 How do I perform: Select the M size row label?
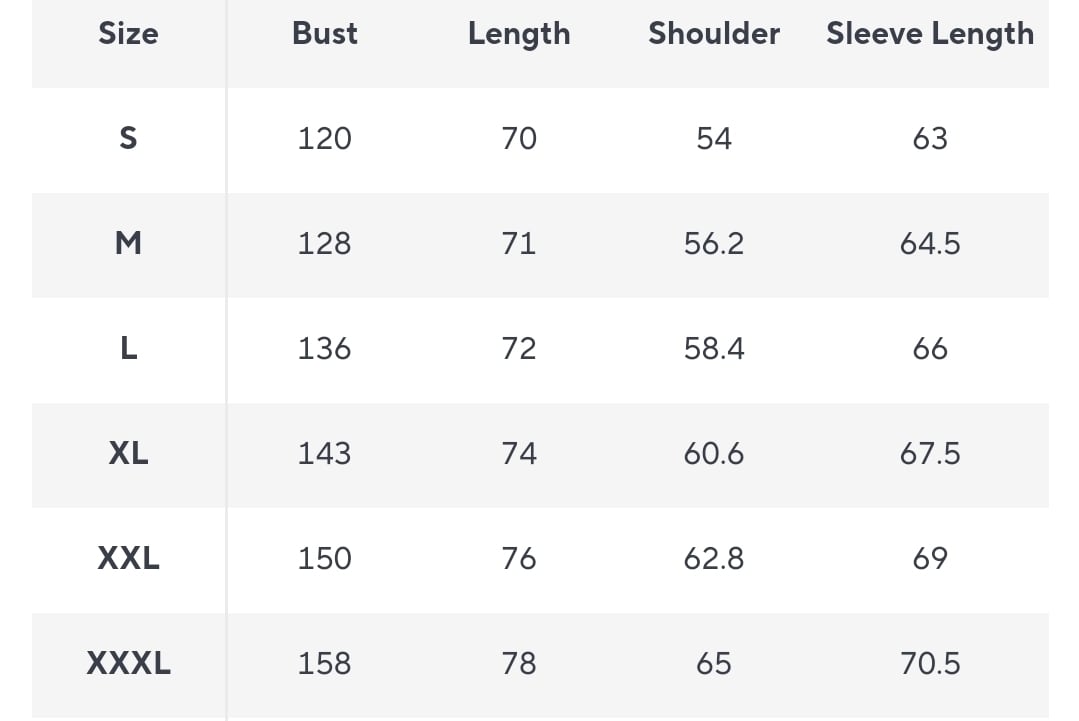click(128, 243)
